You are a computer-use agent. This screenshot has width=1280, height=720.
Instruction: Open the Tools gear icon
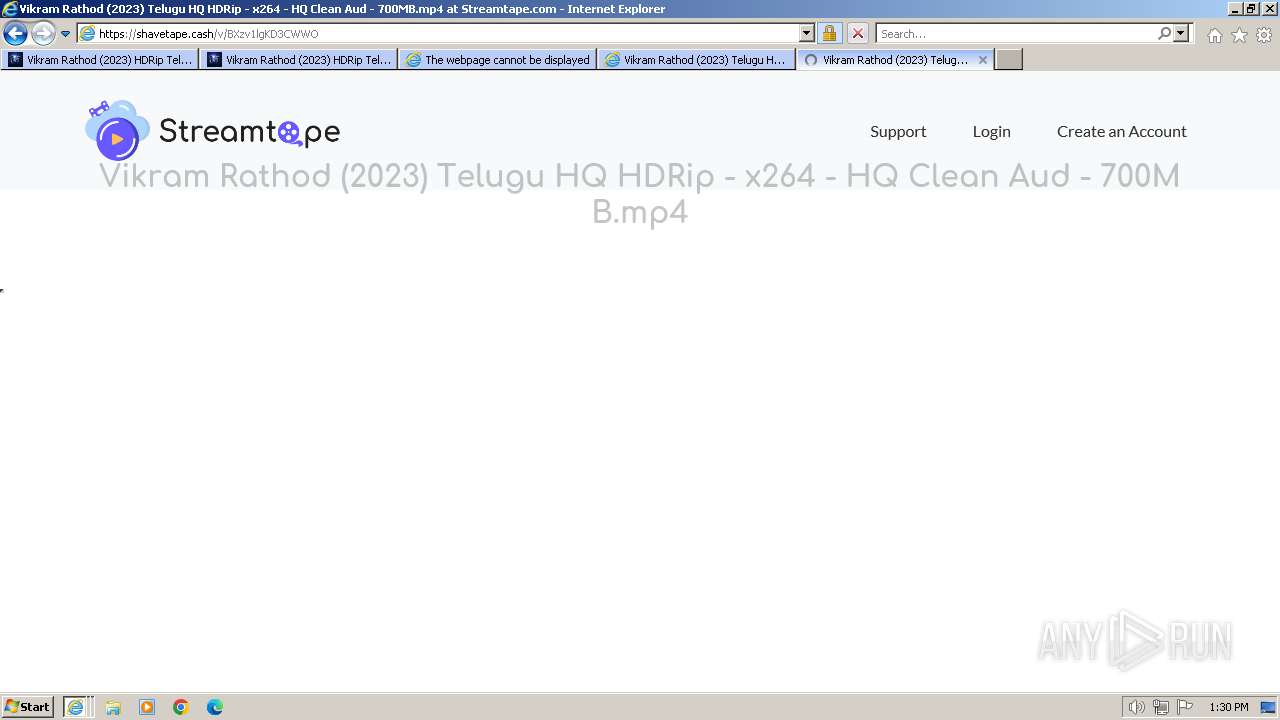point(1264,35)
